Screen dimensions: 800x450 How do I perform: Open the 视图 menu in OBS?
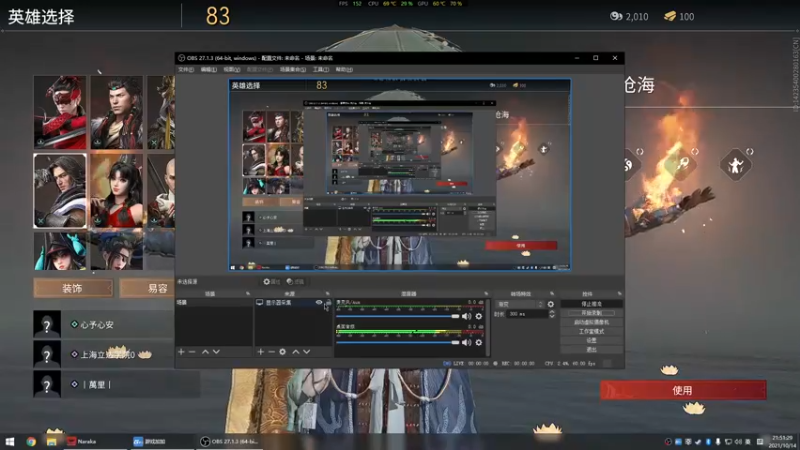[231, 69]
